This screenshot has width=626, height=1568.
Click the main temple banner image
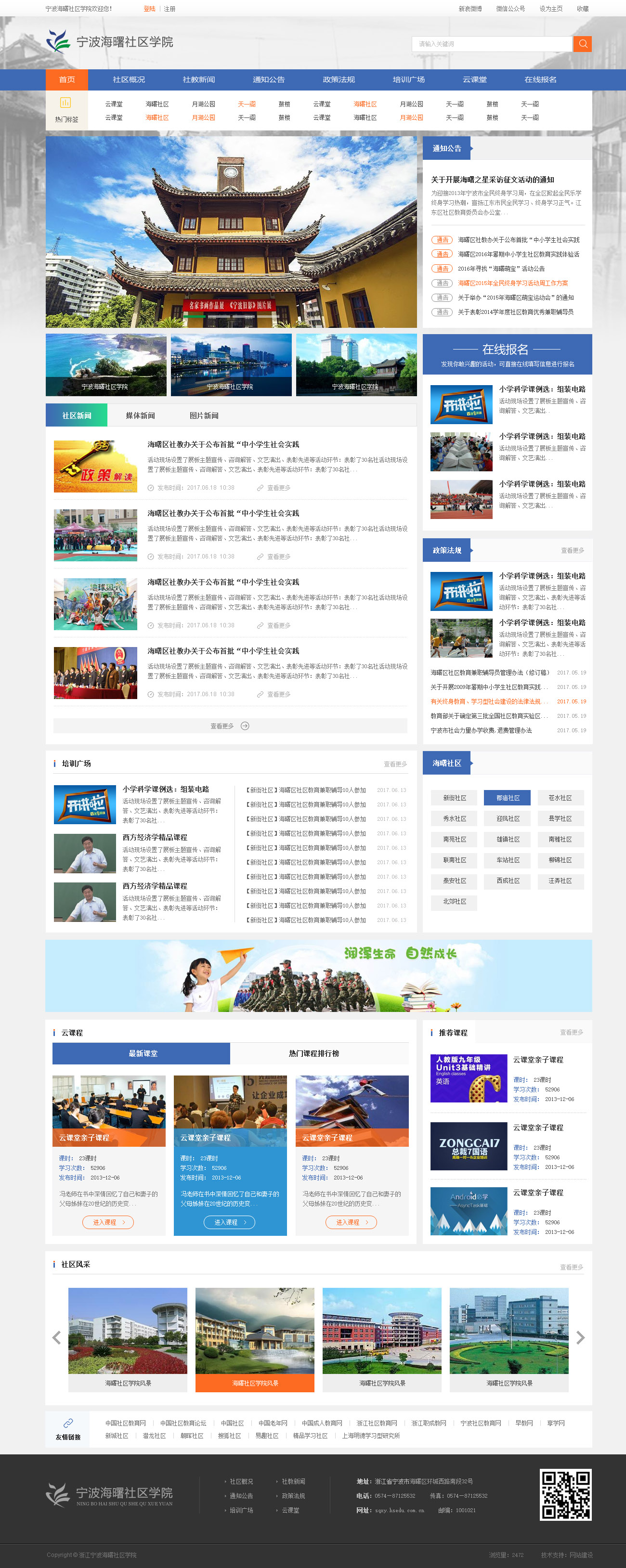tap(232, 232)
